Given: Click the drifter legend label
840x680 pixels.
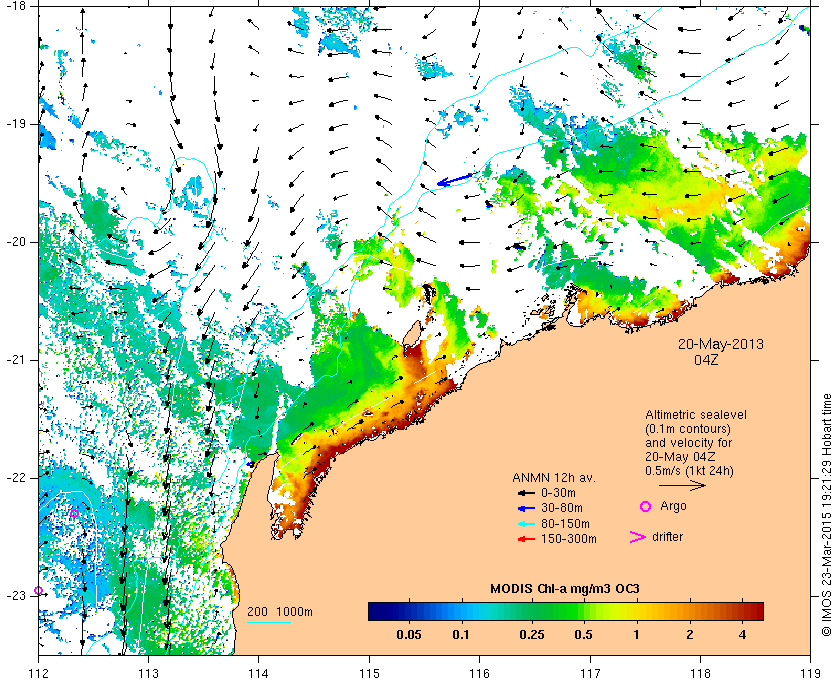Looking at the screenshot, I should coord(668,537).
